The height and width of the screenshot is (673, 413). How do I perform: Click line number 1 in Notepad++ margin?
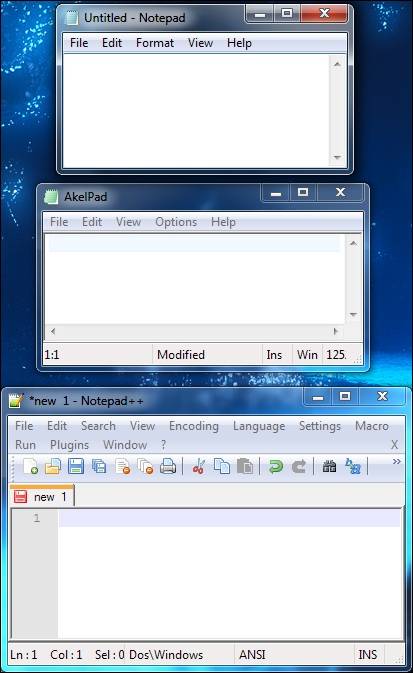click(36, 518)
